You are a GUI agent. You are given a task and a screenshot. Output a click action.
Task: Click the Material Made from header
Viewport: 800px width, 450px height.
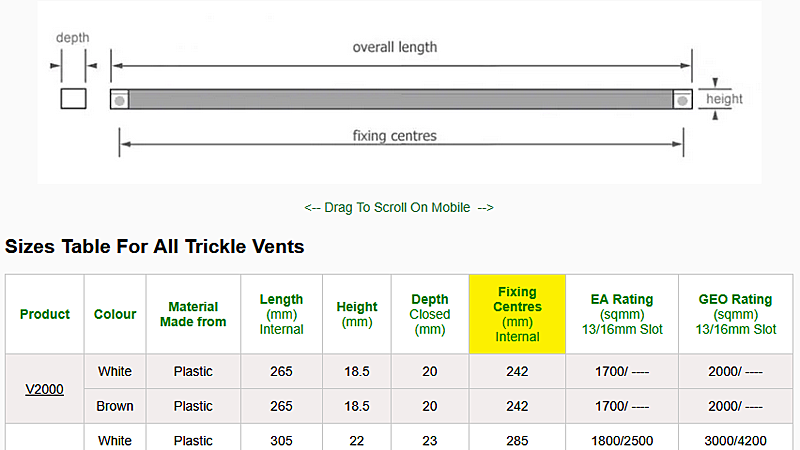193,314
